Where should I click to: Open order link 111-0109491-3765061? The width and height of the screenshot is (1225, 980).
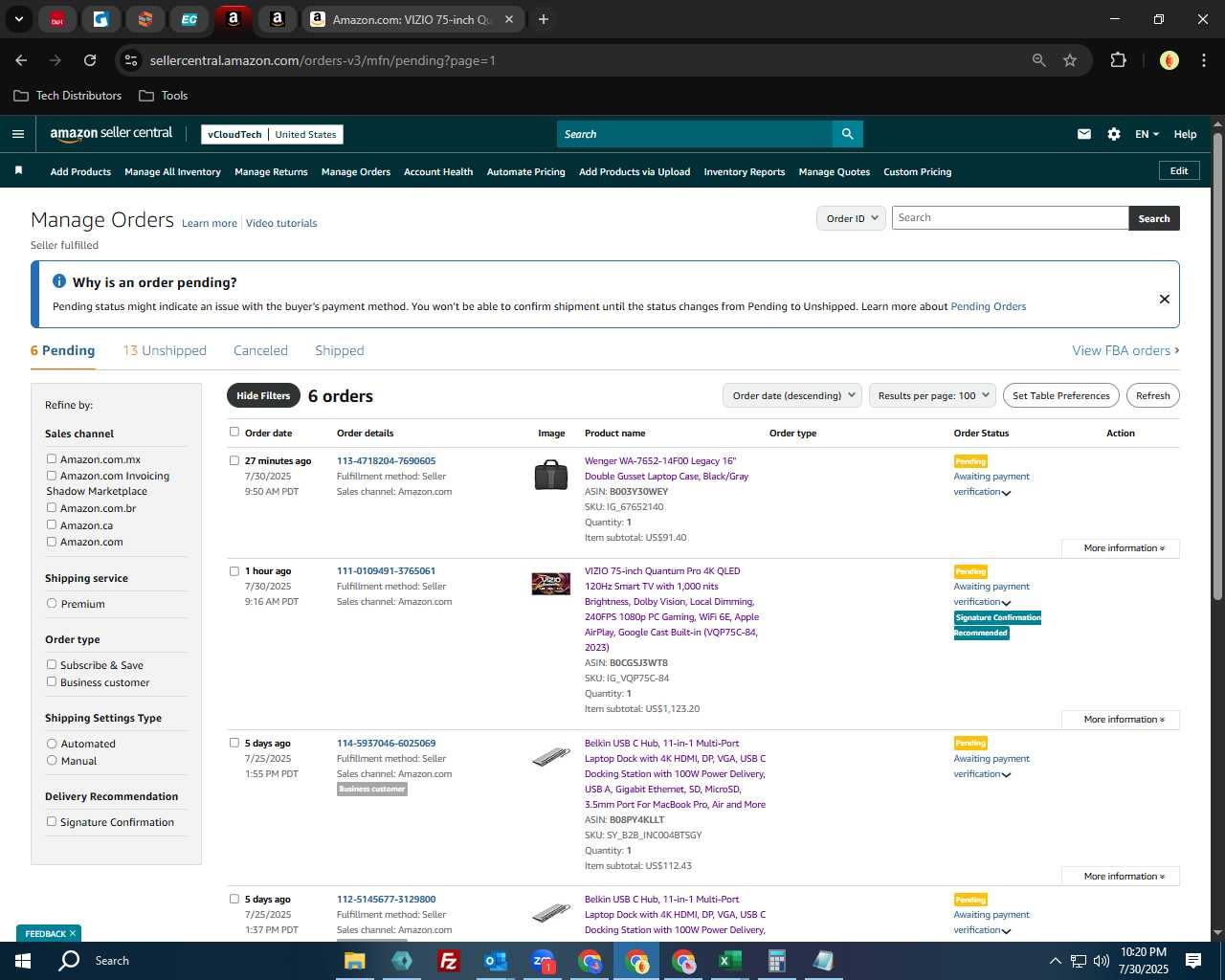pyautogui.click(x=386, y=570)
